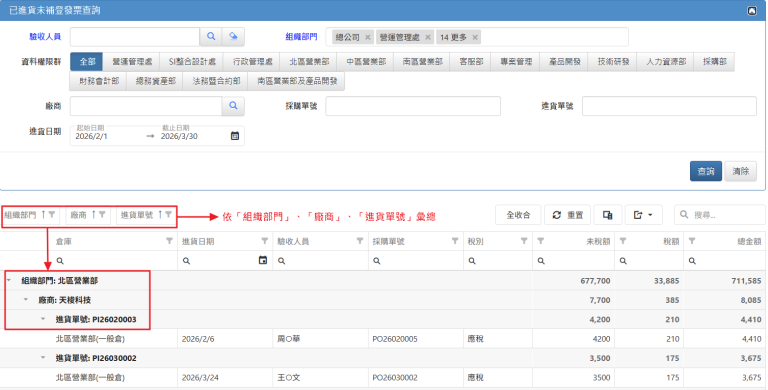Click the search icon next to 驗收人員 field
Viewport: 768px width, 390px height.
coord(211,37)
